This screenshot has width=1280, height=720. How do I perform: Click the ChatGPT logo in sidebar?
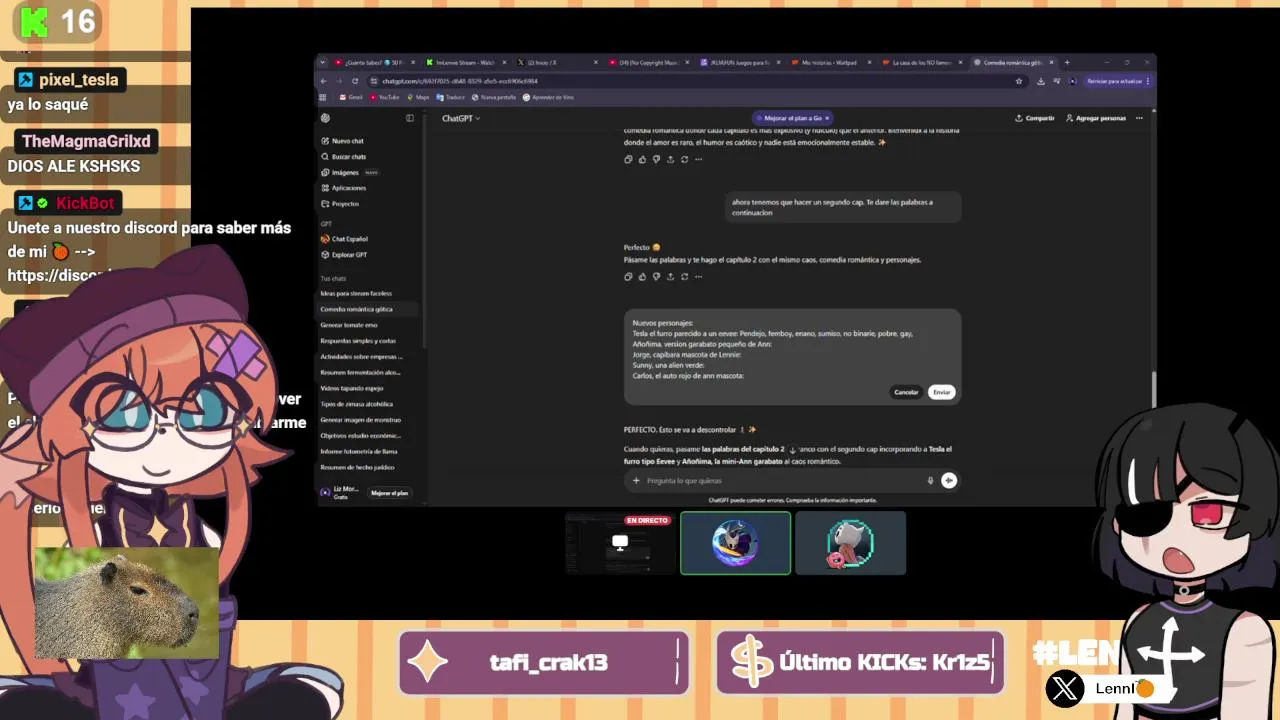click(325, 118)
